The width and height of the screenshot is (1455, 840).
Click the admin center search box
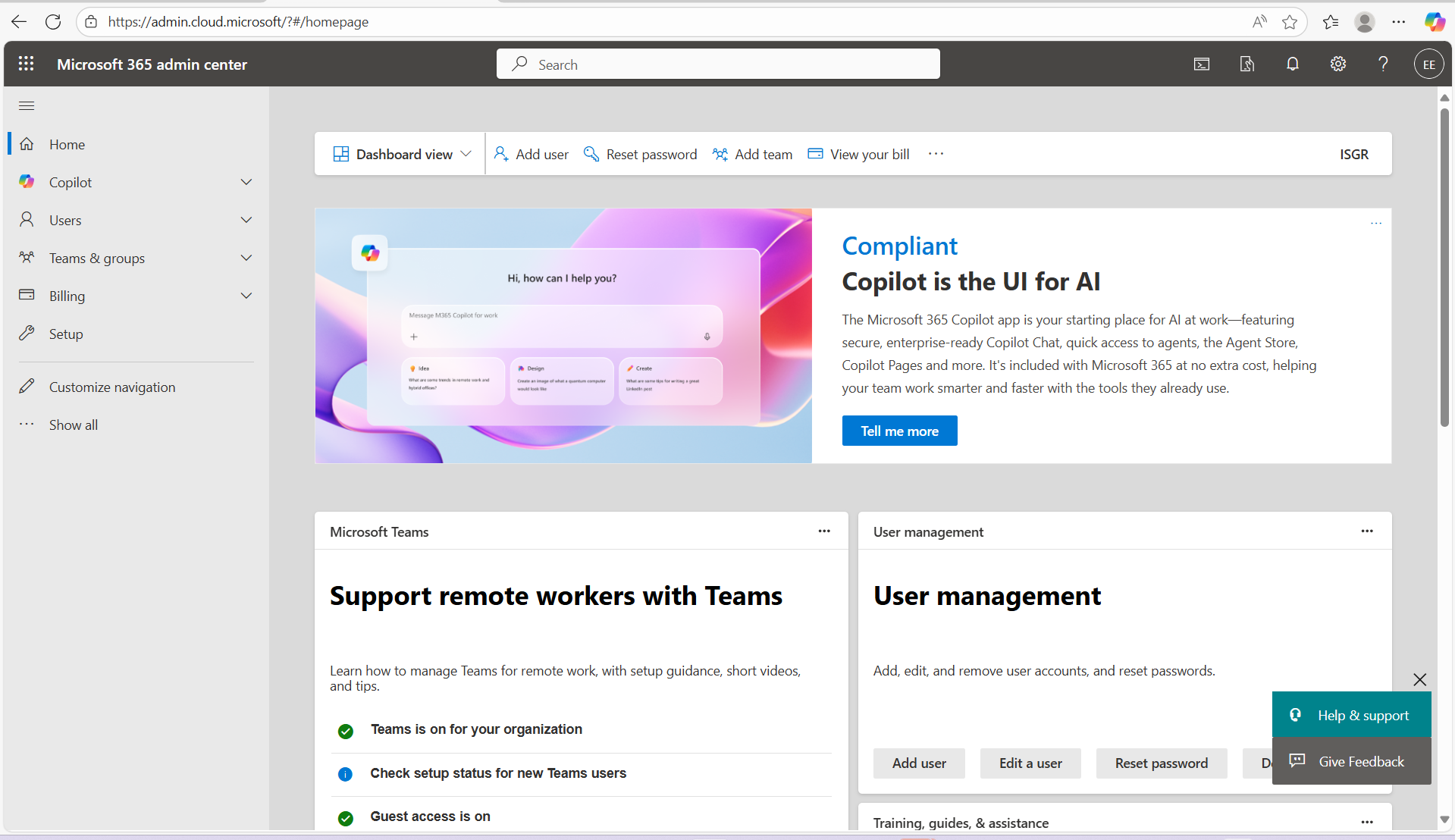tap(717, 64)
